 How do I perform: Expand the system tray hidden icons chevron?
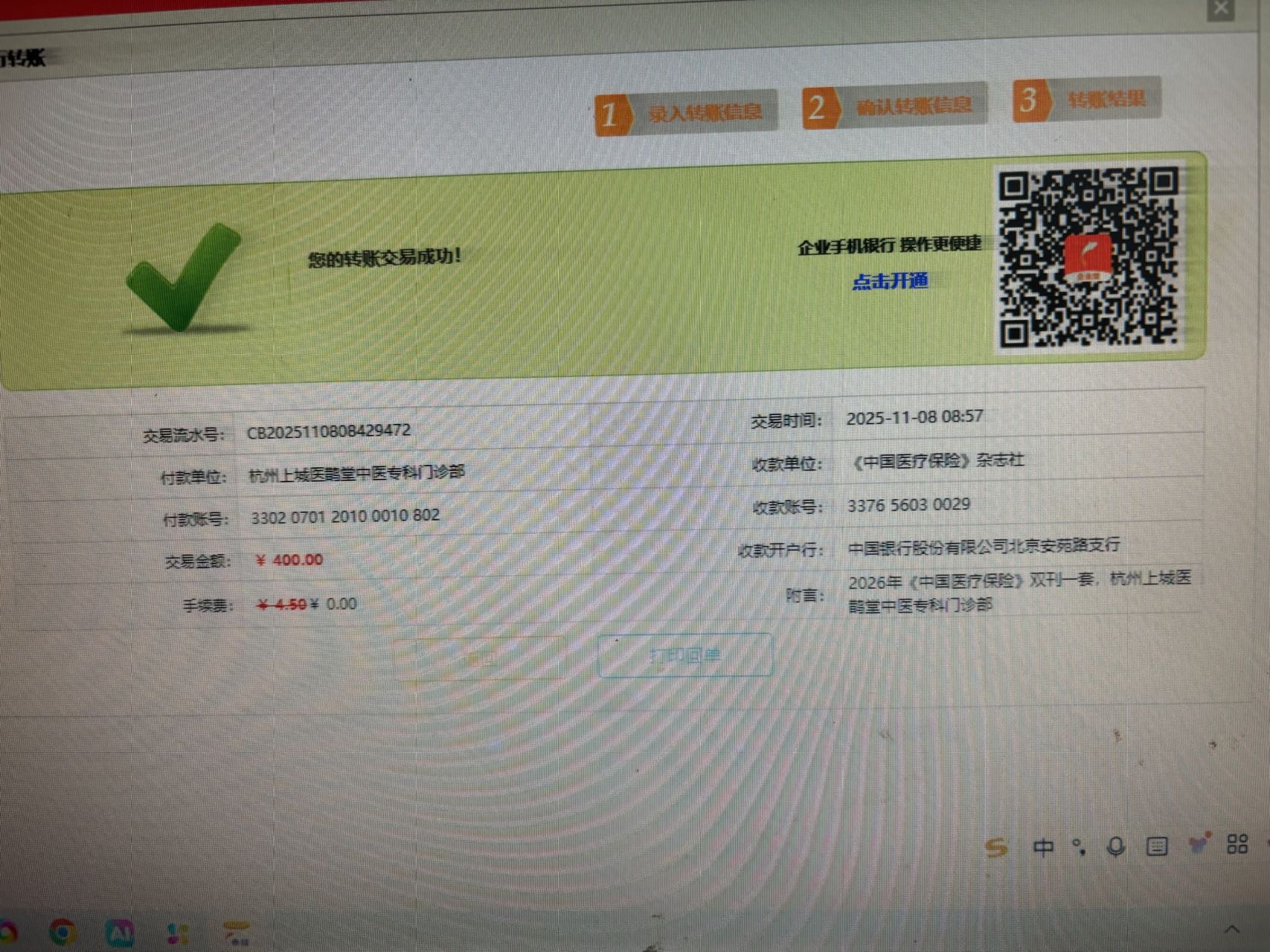coord(1232,929)
